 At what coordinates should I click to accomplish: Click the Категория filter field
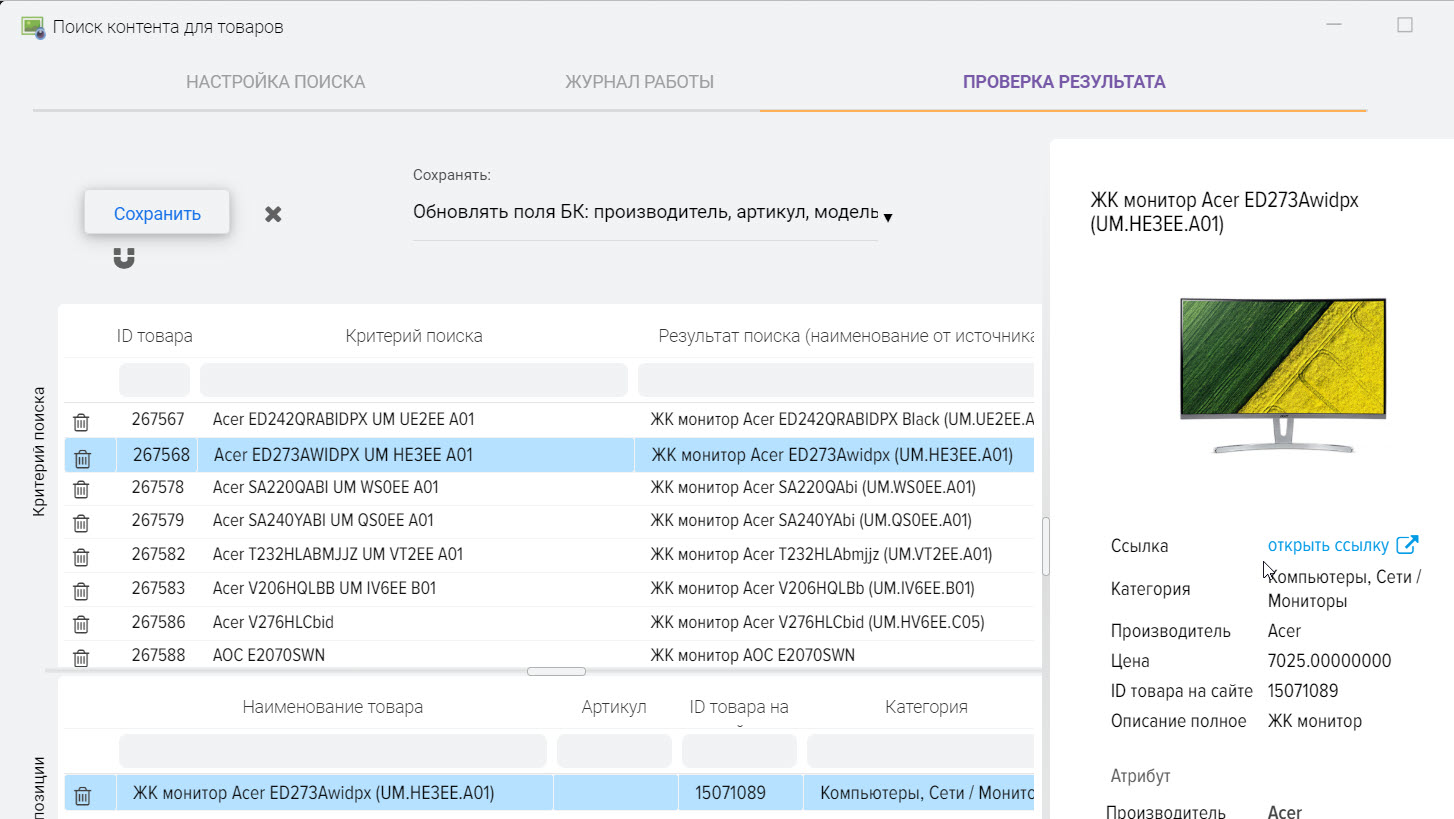click(920, 751)
